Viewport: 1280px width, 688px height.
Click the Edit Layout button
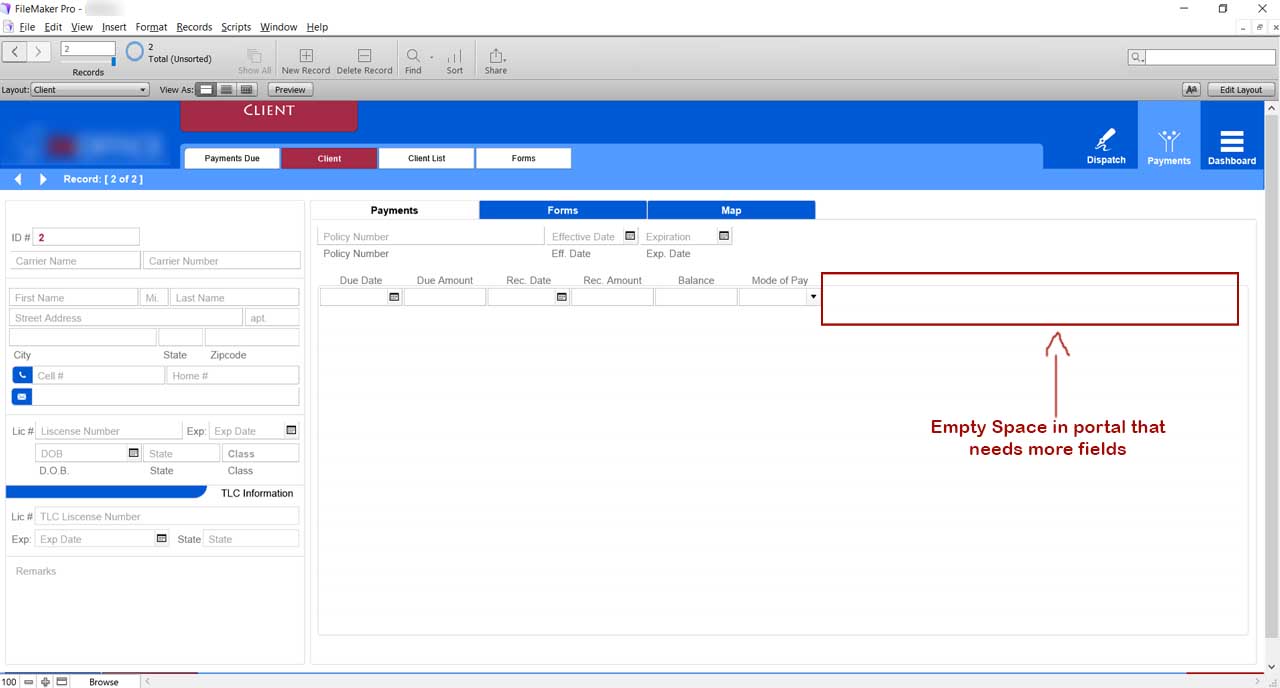[1241, 90]
